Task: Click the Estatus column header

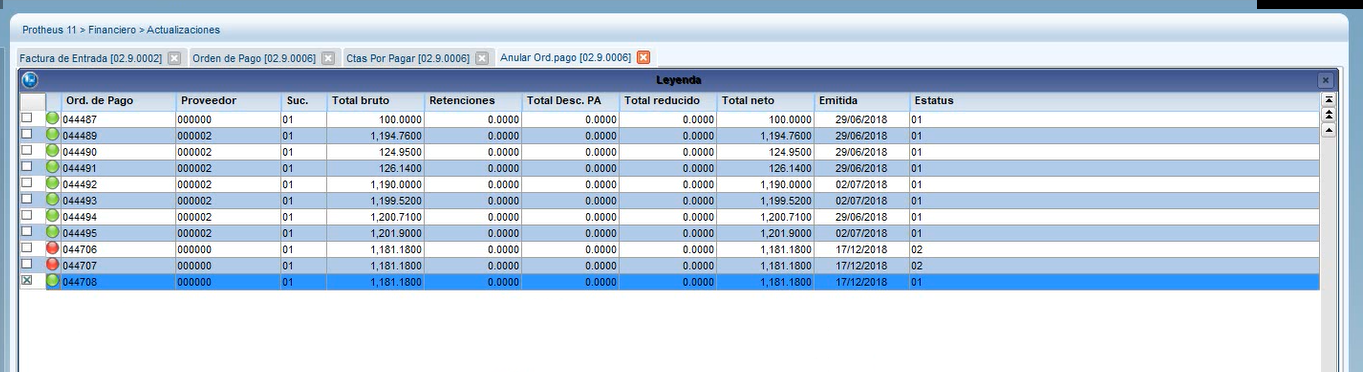Action: (x=1114, y=101)
